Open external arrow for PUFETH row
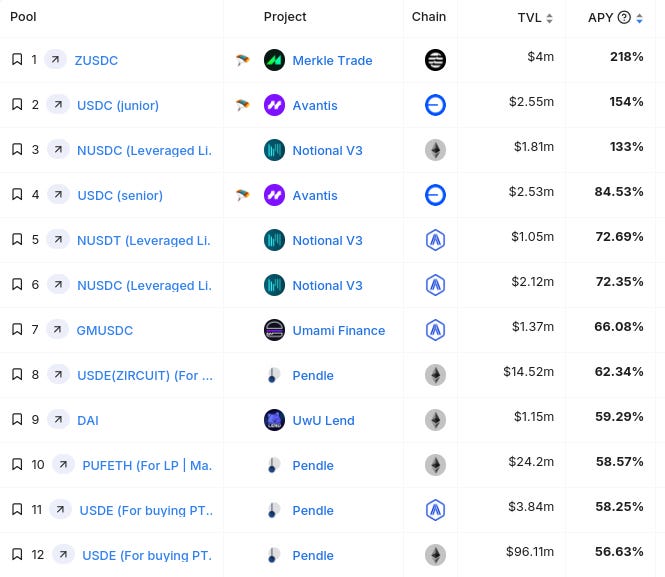665x577 pixels. [63, 464]
